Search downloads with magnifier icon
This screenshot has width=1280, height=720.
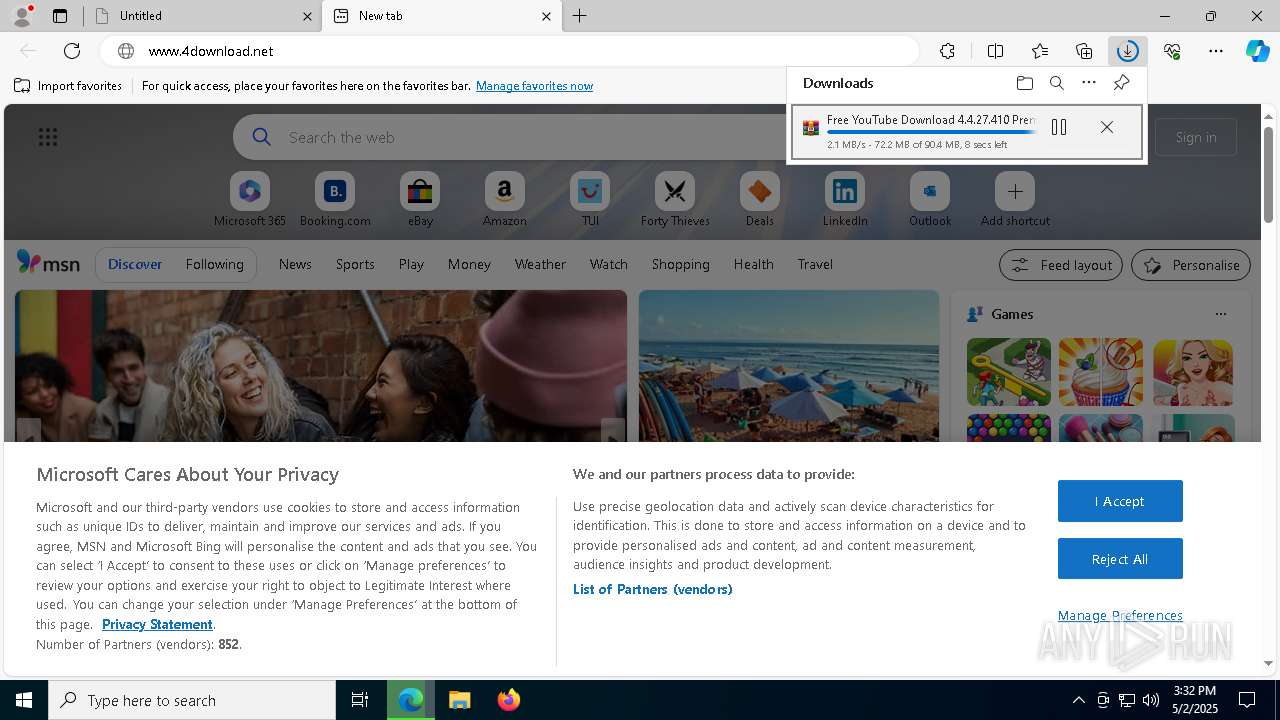[1057, 83]
